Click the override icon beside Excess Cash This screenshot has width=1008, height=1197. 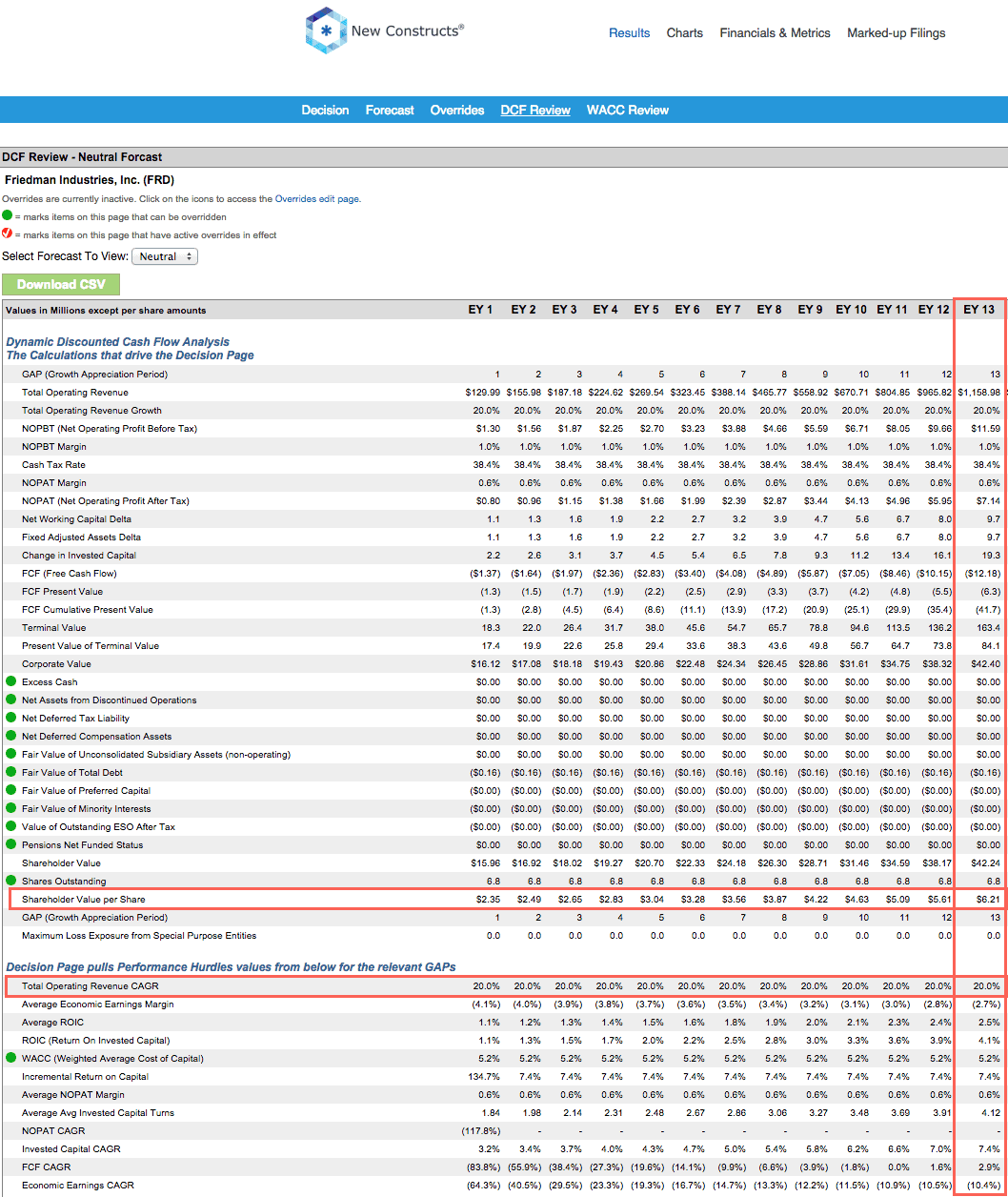(10, 681)
